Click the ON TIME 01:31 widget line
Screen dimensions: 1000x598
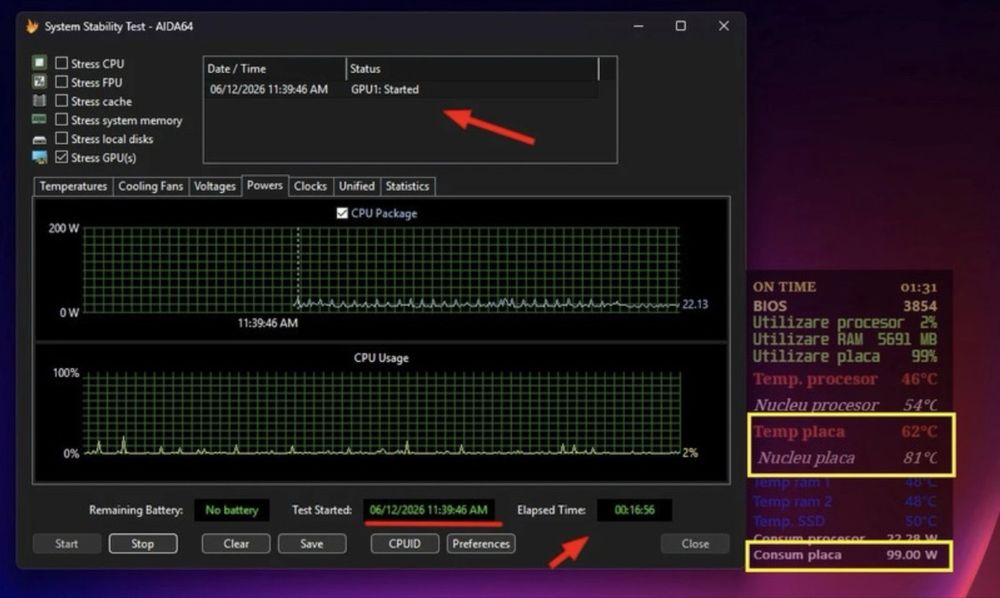[845, 287]
